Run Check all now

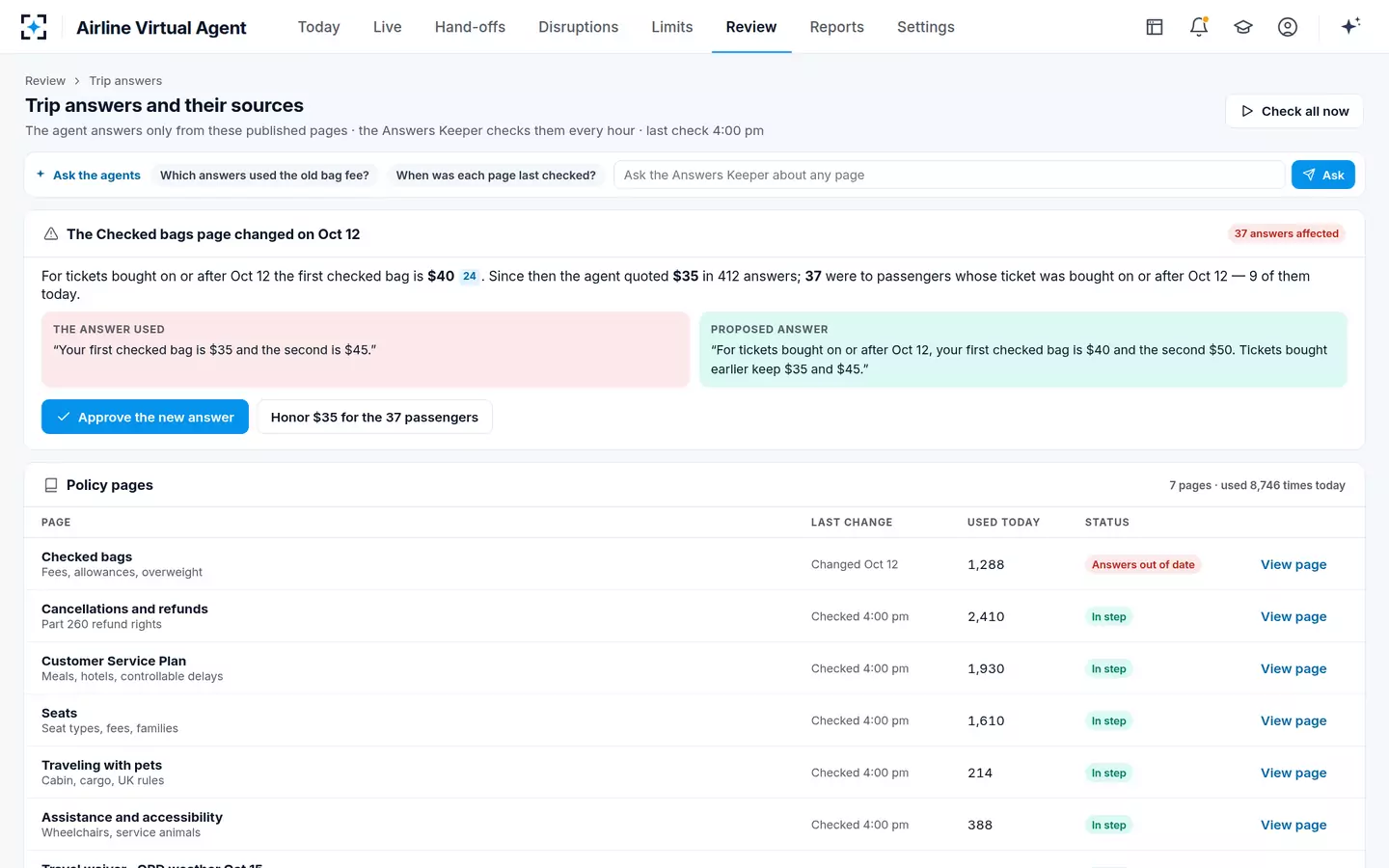tap(1294, 111)
